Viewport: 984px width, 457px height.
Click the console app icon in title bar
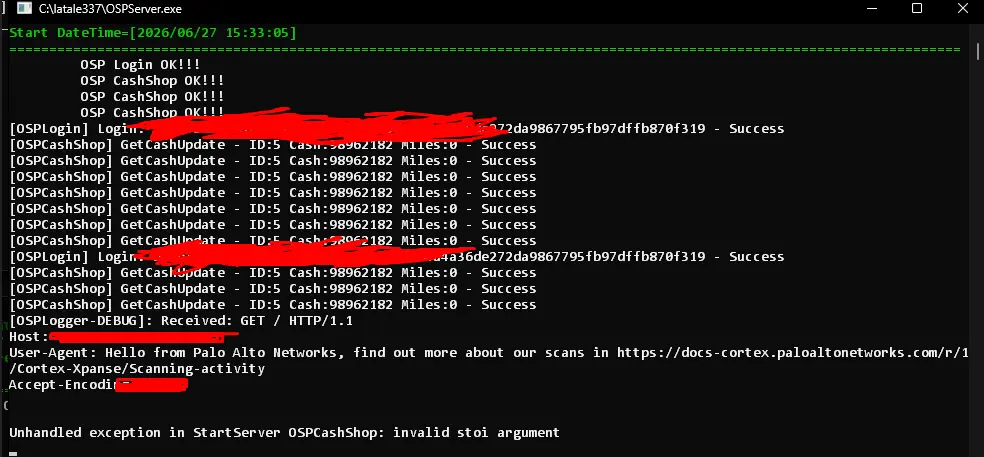coord(24,9)
